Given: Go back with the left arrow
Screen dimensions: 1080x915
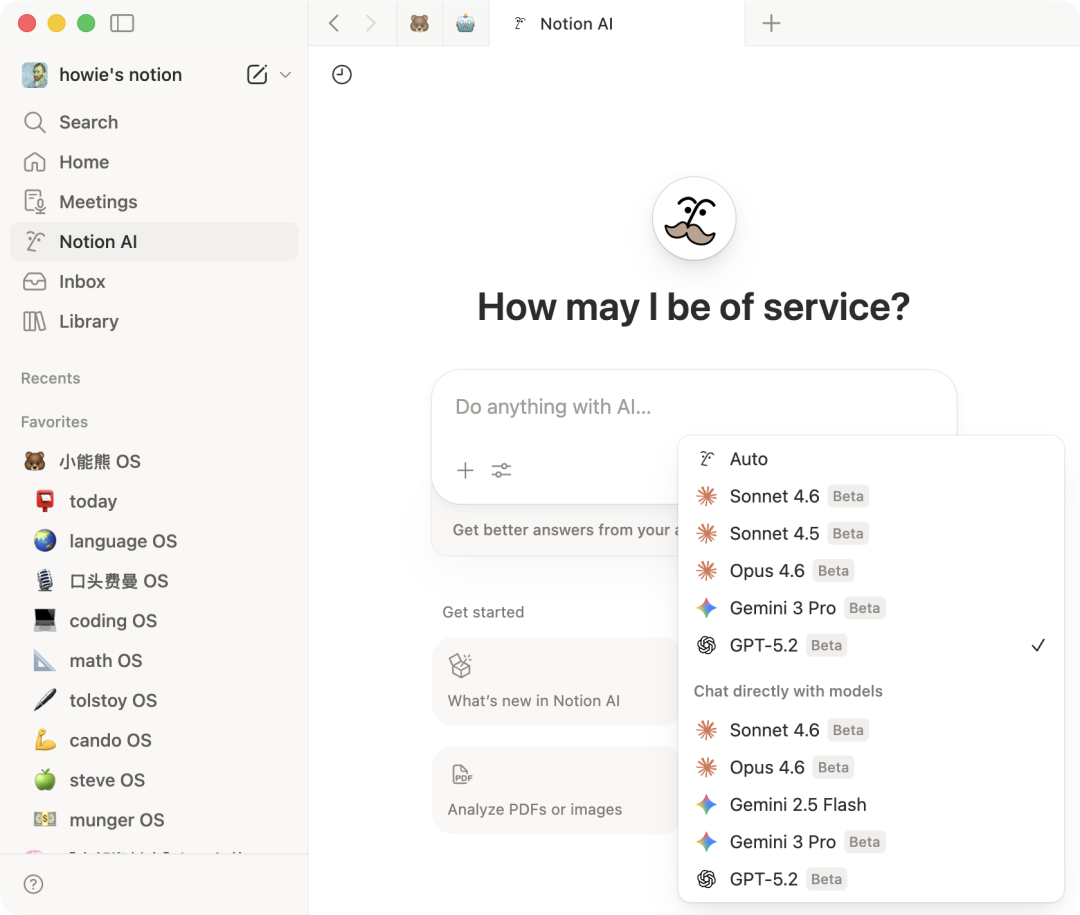Looking at the screenshot, I should tap(334, 23).
